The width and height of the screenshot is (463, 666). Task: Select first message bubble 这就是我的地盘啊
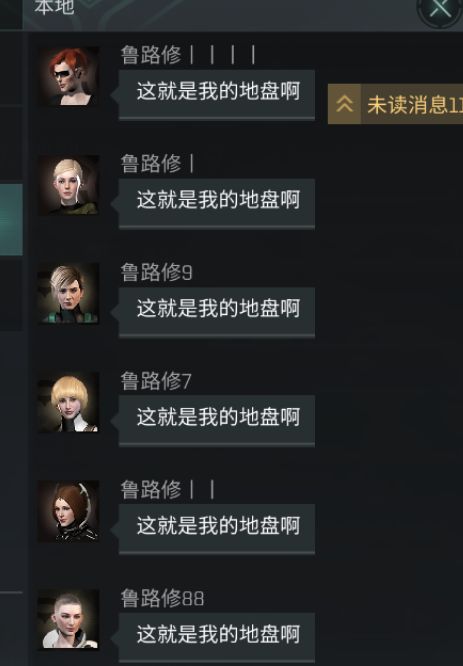217,94
